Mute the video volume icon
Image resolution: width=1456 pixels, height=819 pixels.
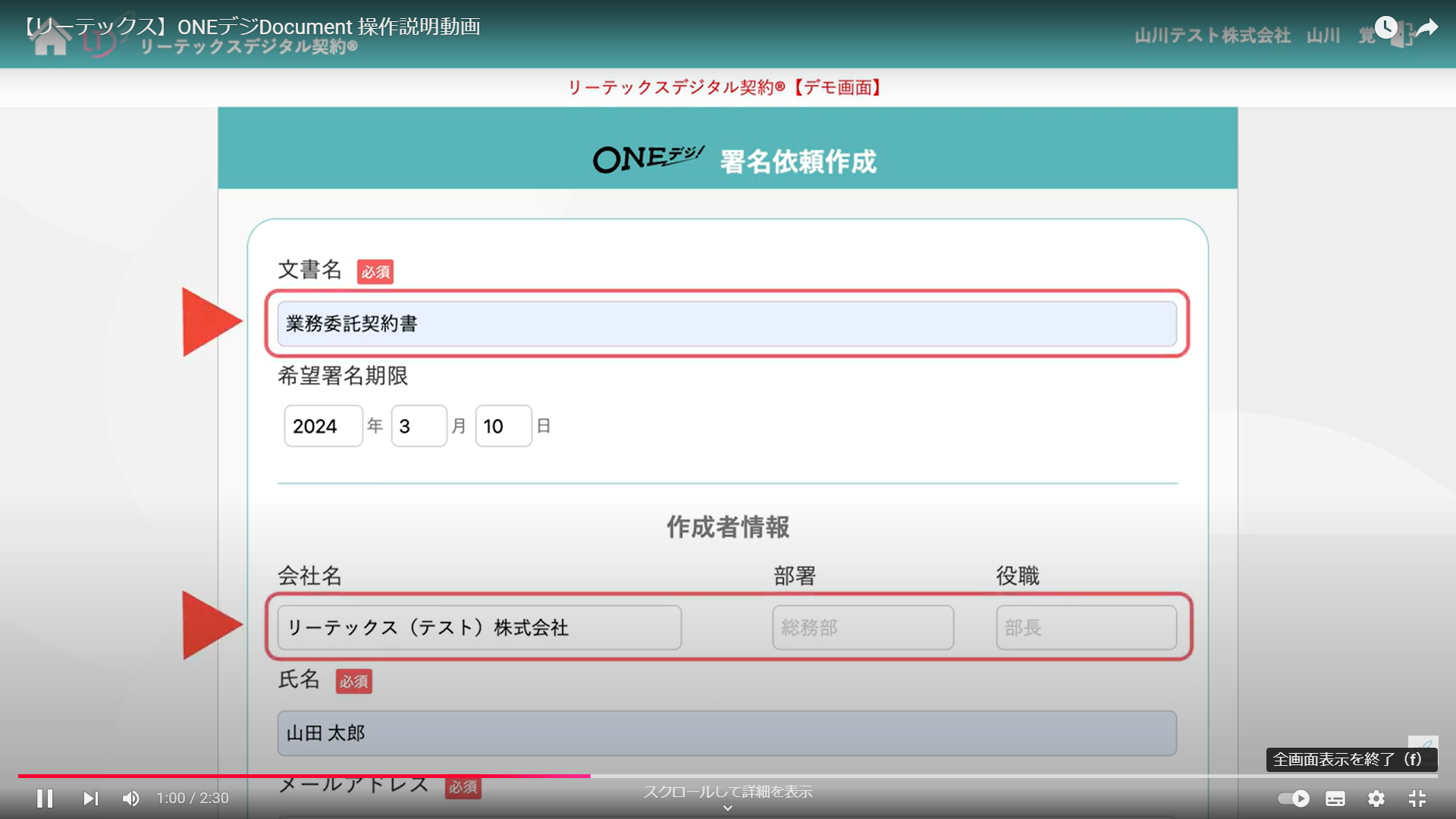130,798
